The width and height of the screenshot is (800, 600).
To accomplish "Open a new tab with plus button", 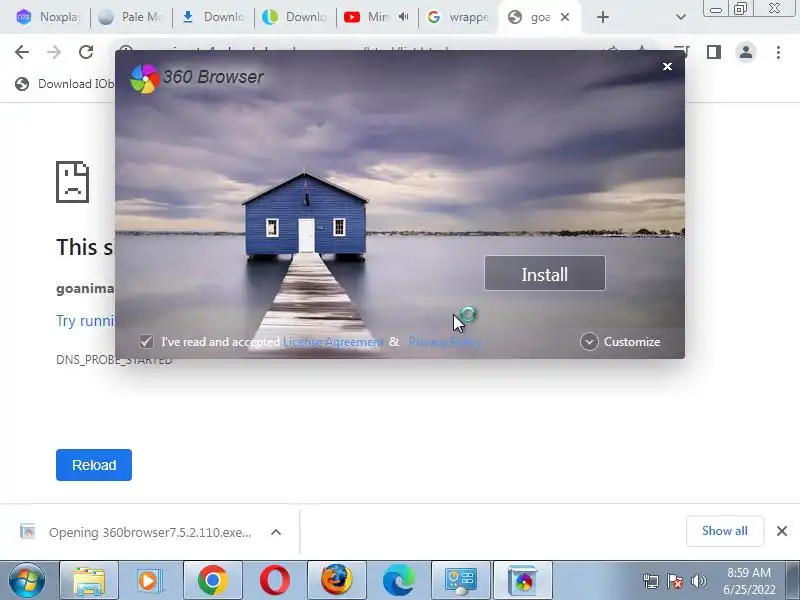I will coord(603,17).
